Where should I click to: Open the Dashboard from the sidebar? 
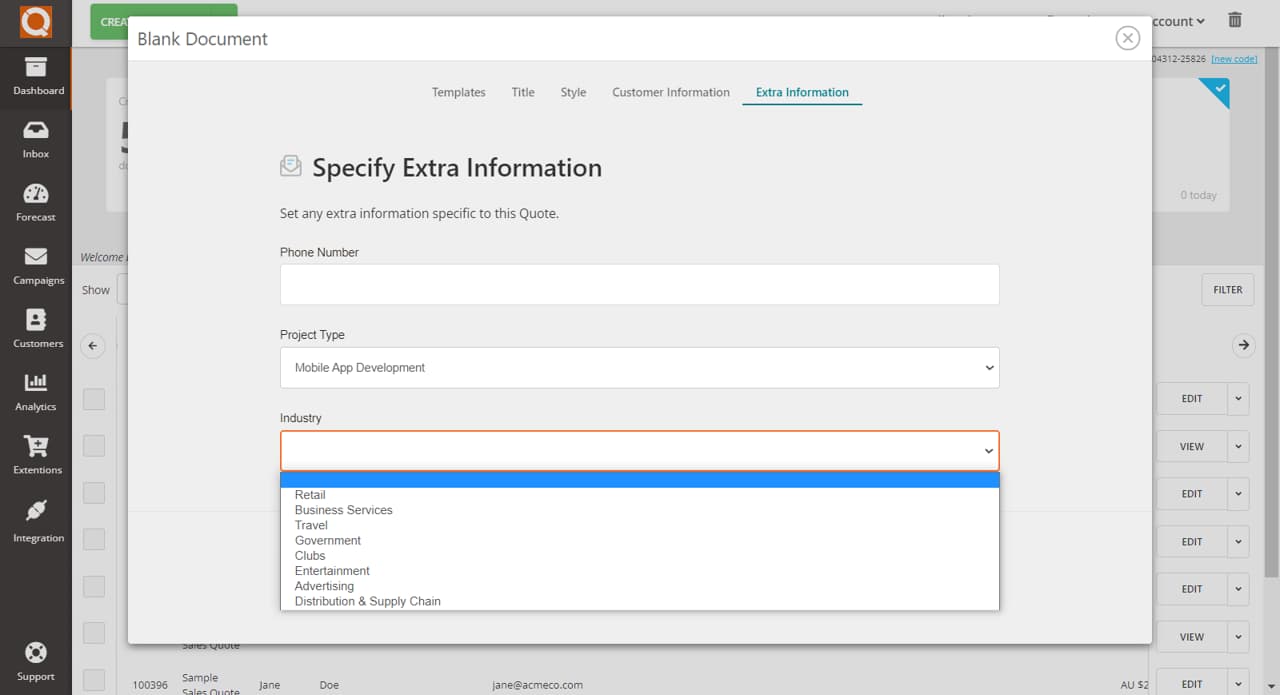click(x=36, y=76)
